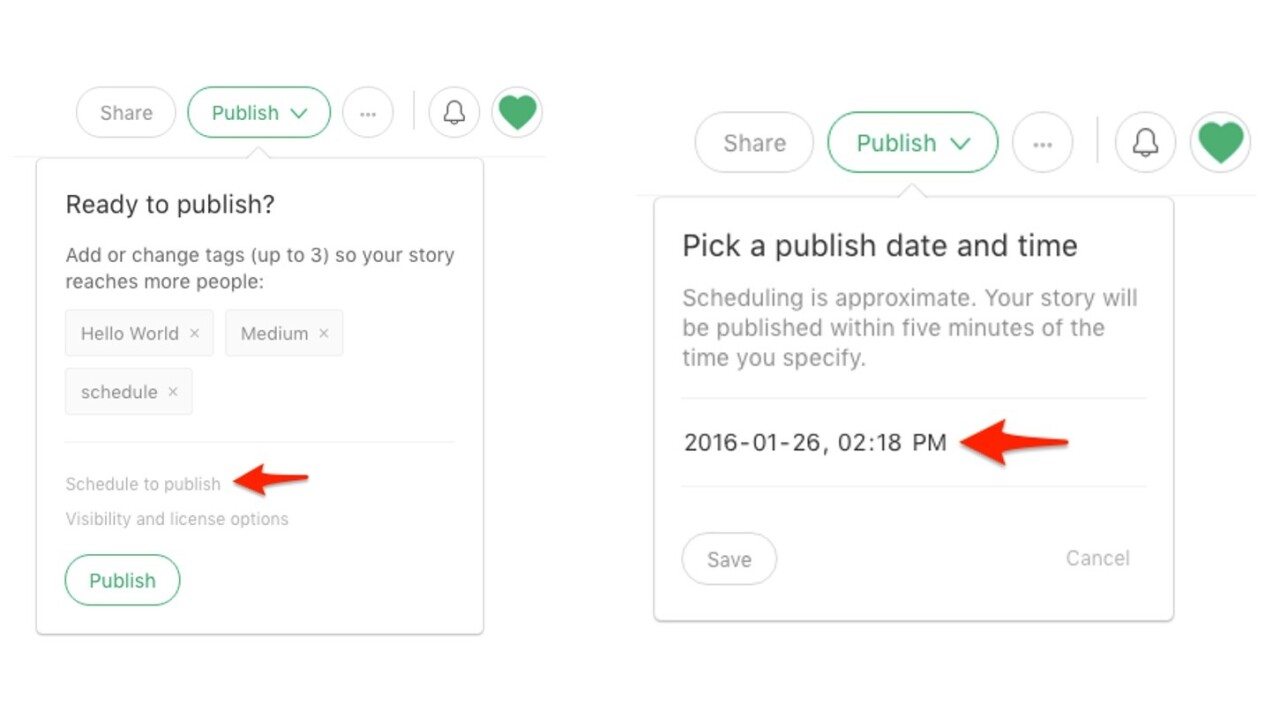Click the Share button in right toolbar
Viewport: 1280px width, 720px height.
coord(754,143)
